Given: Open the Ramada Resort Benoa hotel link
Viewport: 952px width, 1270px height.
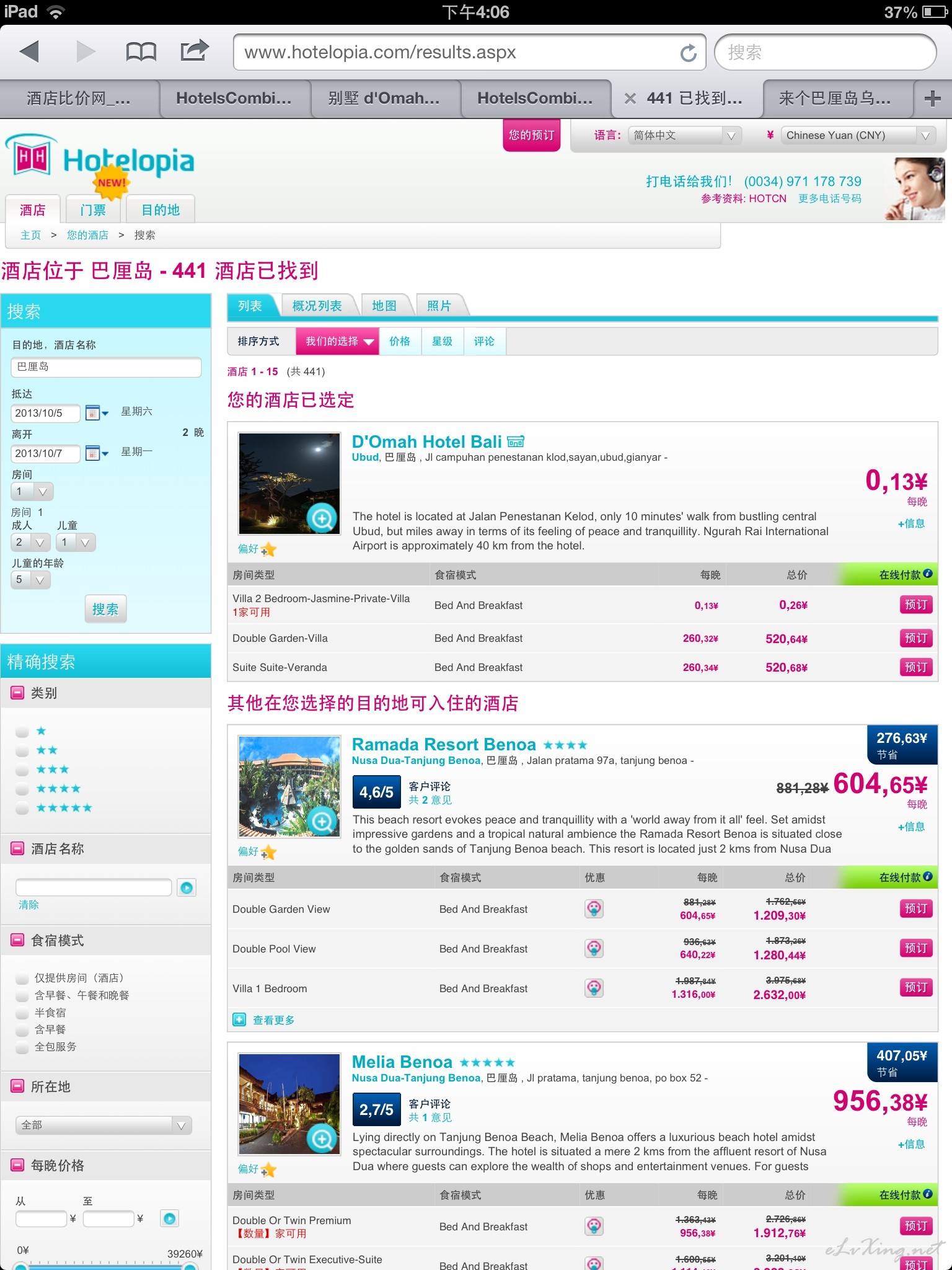Looking at the screenshot, I should [444, 744].
